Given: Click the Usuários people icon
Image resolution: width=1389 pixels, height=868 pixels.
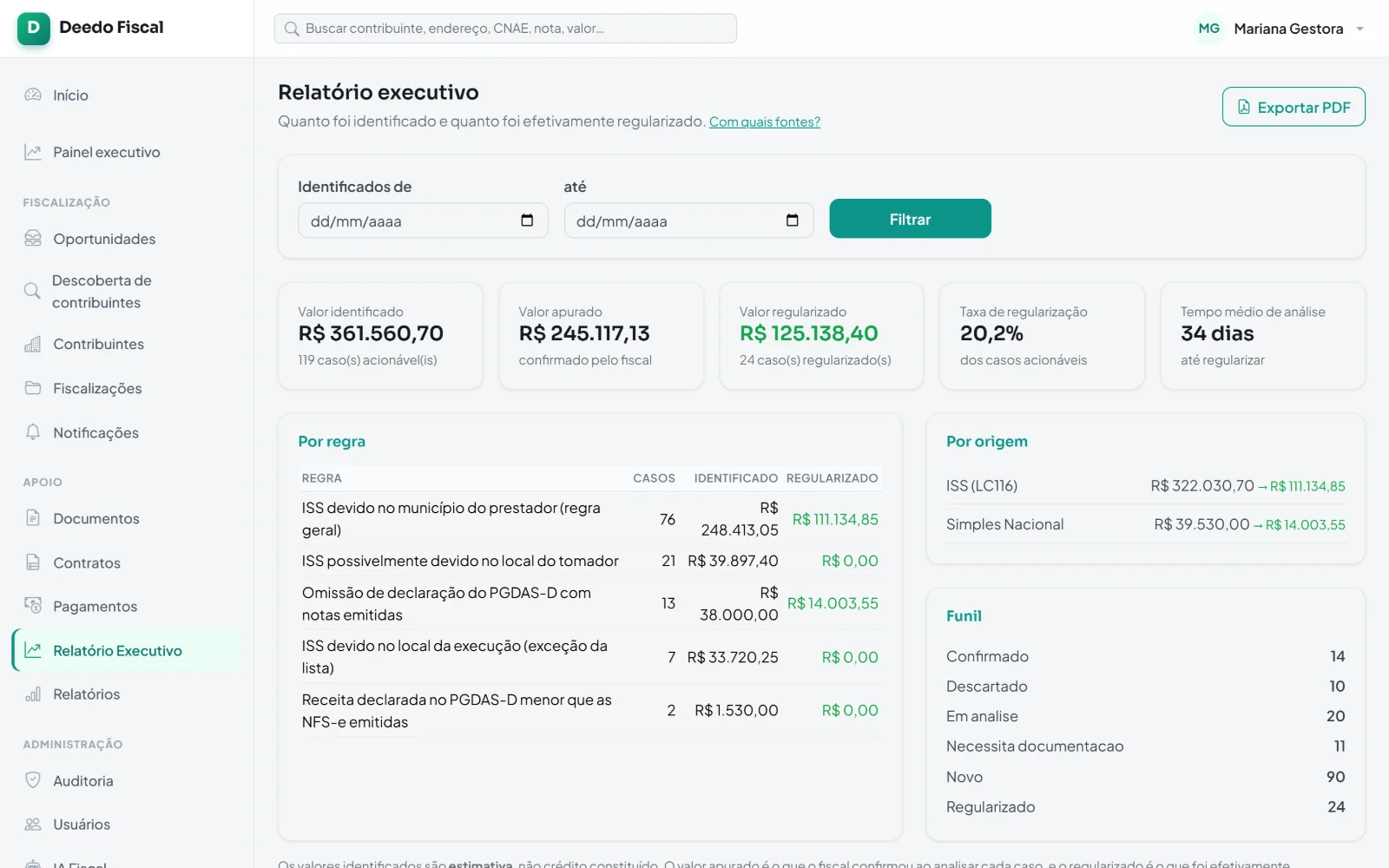Looking at the screenshot, I should tap(33, 824).
